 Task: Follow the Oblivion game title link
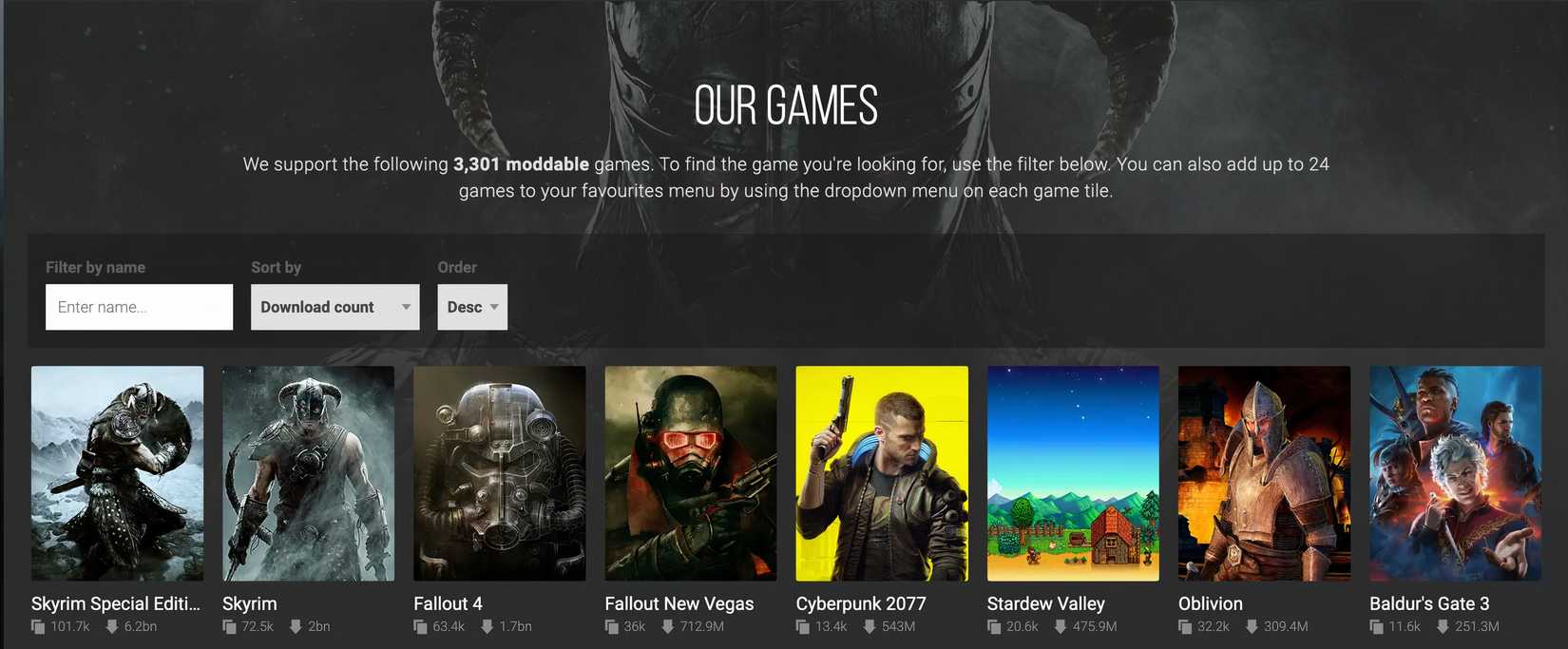(x=1211, y=603)
